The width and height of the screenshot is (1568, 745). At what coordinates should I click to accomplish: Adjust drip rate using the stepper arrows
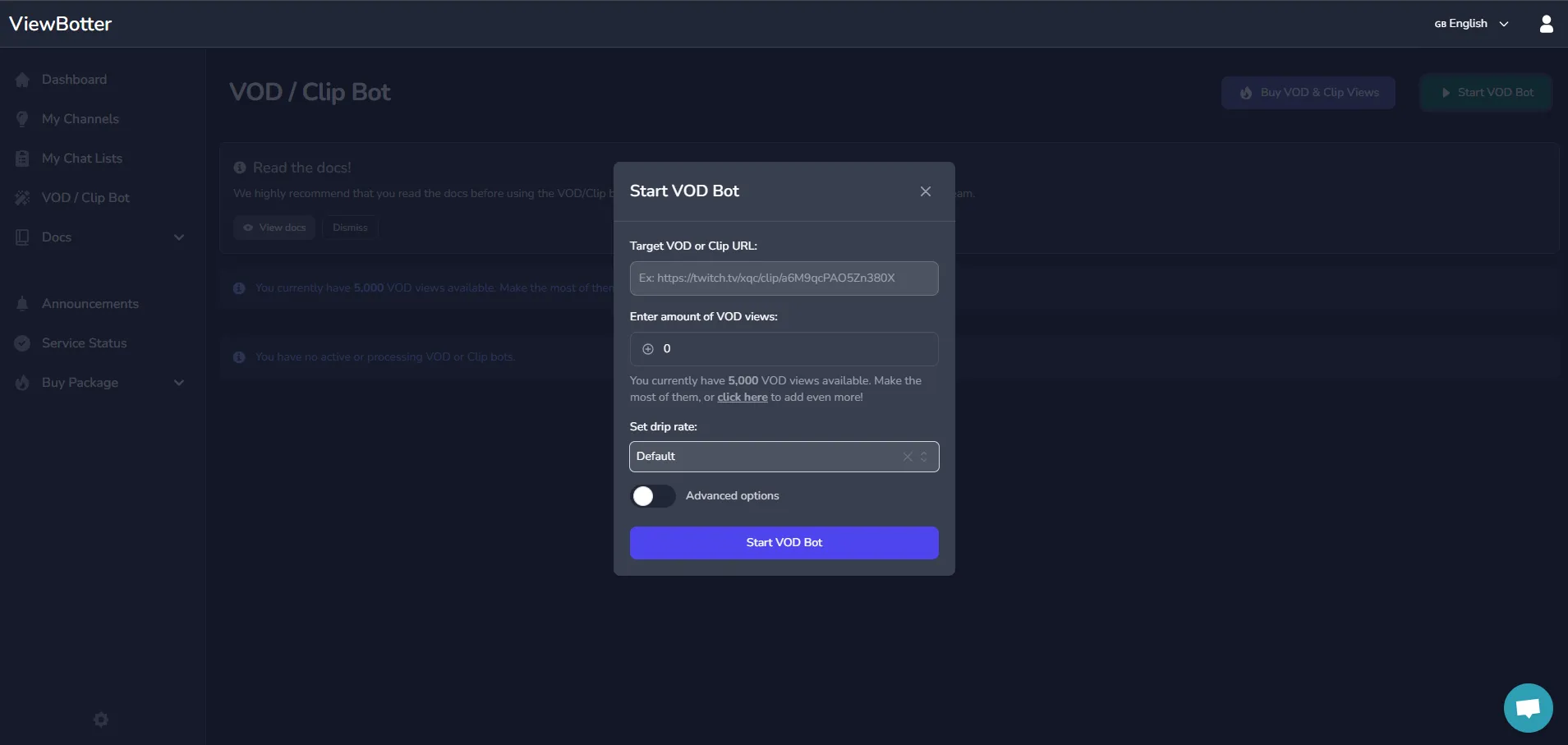pyautogui.click(x=924, y=457)
